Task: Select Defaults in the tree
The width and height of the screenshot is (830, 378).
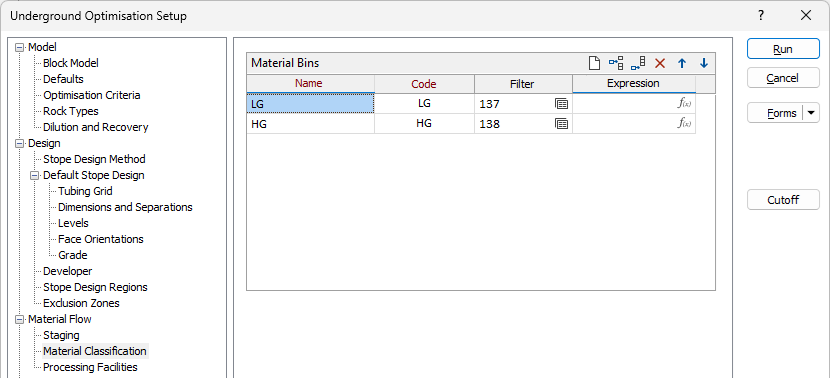Action: [x=63, y=79]
